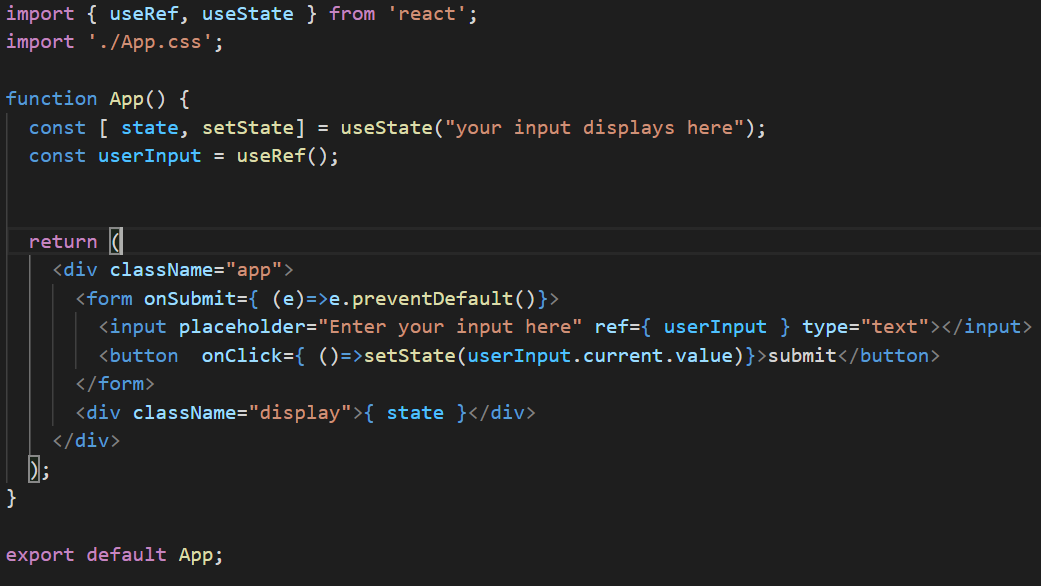1041x586 pixels.
Task: Click '{ state }' expression in display div
Action: [x=415, y=413]
